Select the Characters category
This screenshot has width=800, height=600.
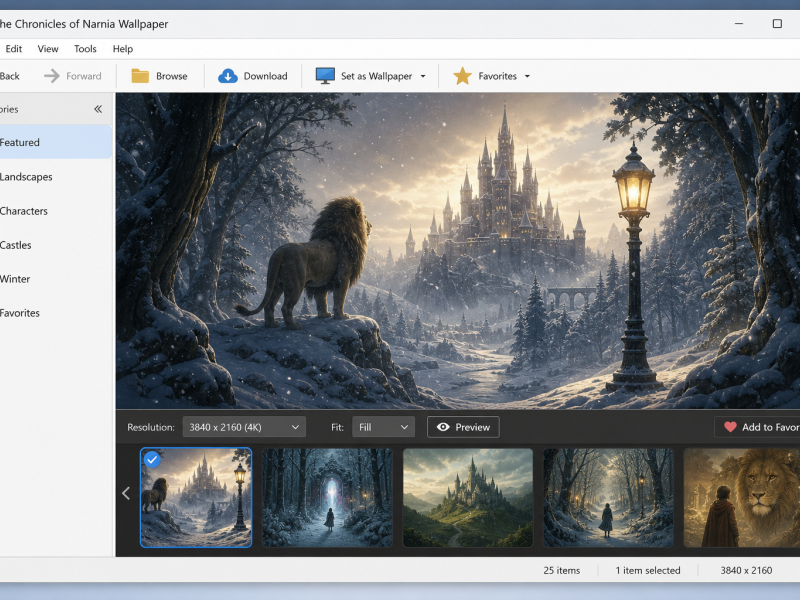pyautogui.click(x=56, y=211)
